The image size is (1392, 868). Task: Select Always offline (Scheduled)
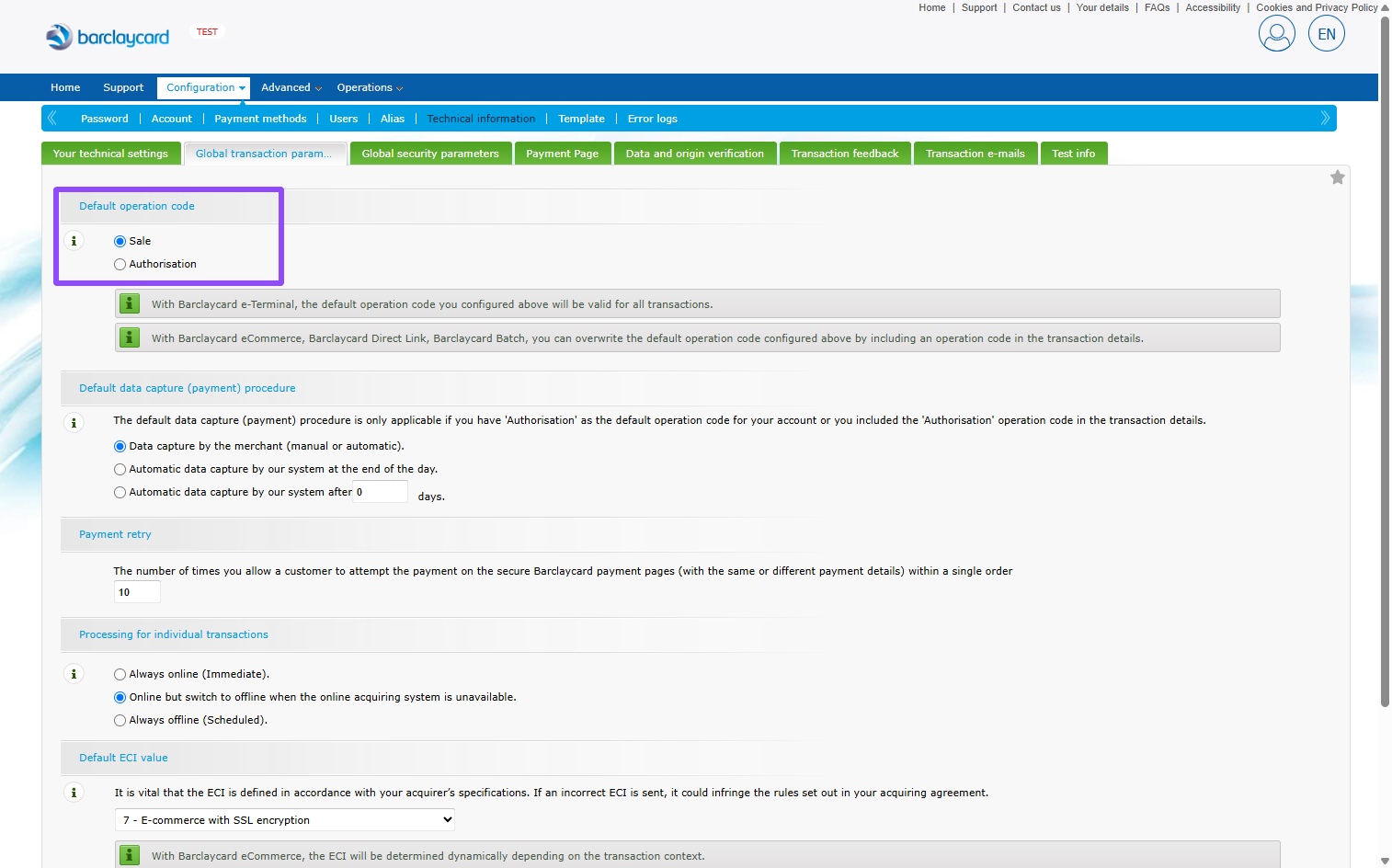[x=120, y=720]
